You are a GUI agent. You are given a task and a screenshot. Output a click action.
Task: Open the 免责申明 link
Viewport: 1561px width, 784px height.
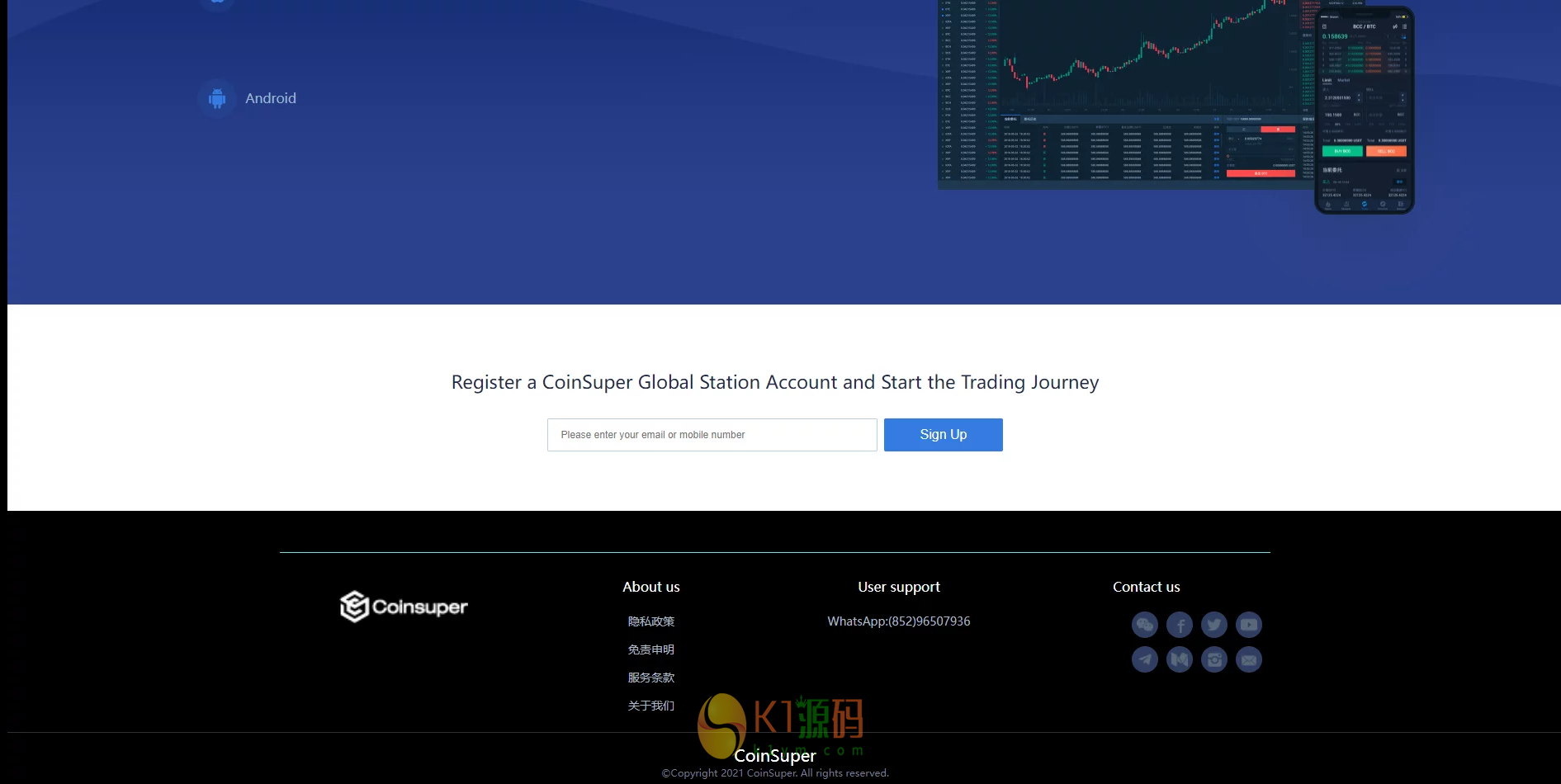tap(651, 649)
